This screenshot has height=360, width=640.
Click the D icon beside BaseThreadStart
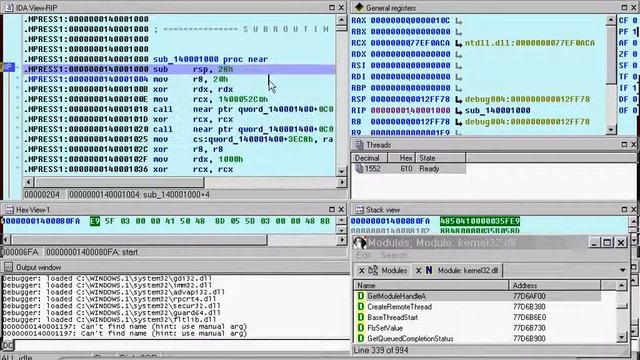click(x=360, y=317)
